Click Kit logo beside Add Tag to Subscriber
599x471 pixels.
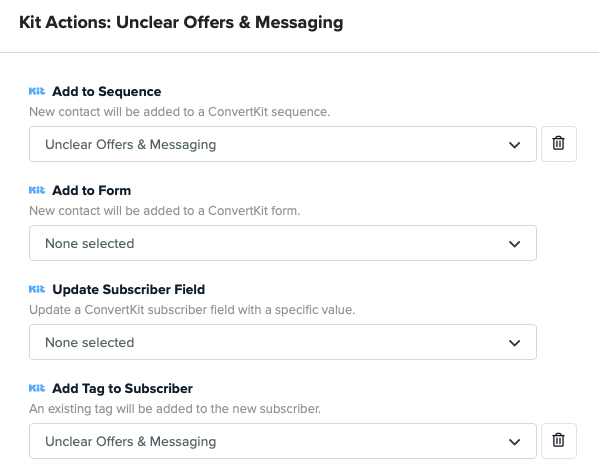[x=37, y=388]
